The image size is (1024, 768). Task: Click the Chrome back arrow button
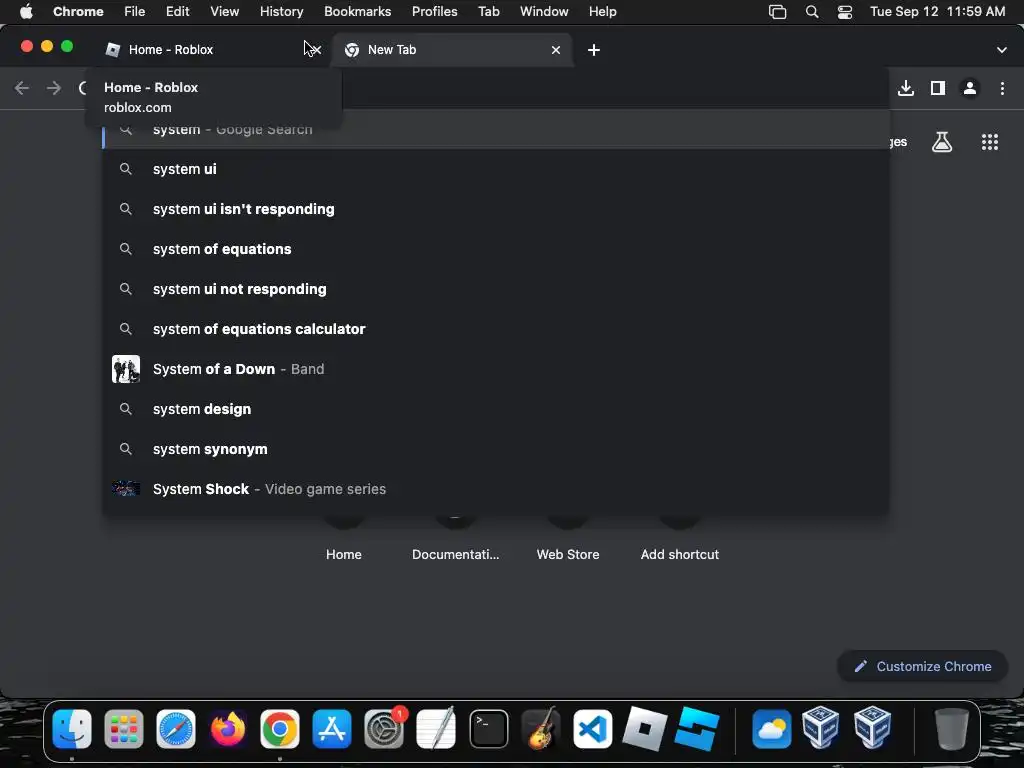22,88
